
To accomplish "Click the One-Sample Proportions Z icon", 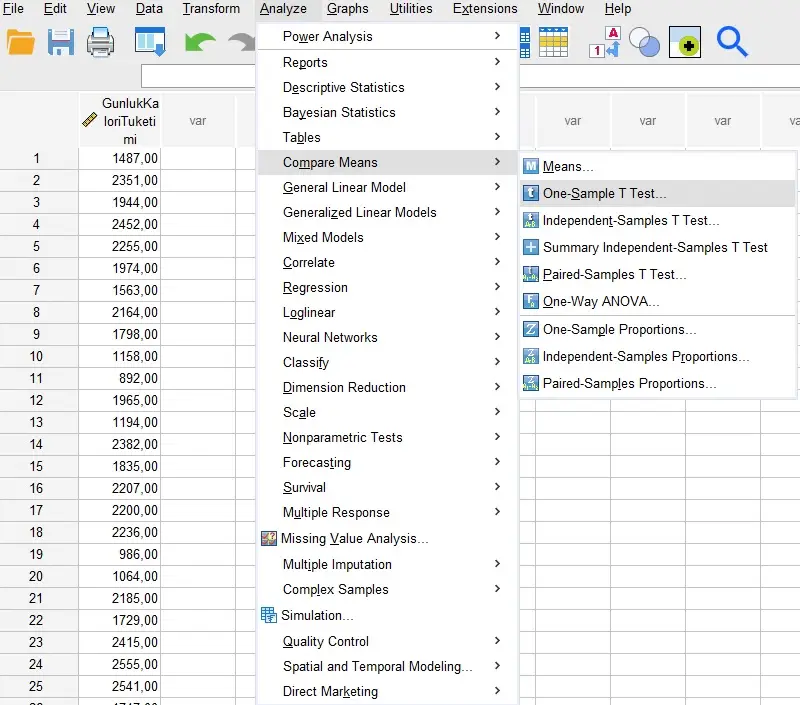I will tap(531, 330).
